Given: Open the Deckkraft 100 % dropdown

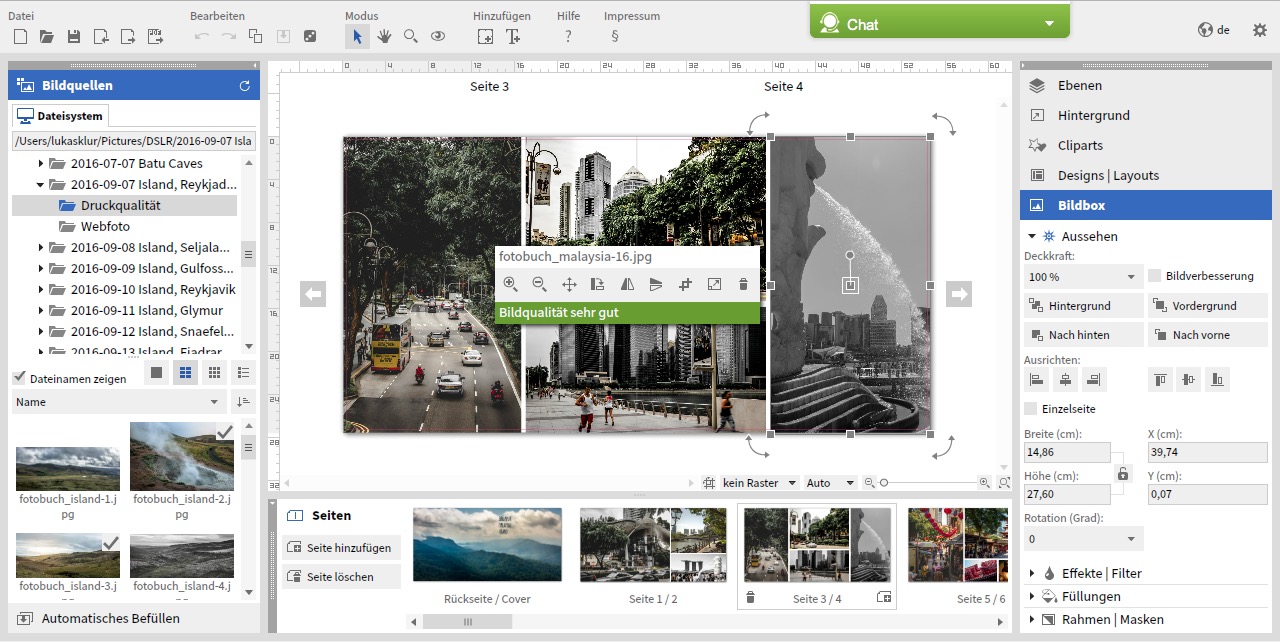Looking at the screenshot, I should (1083, 277).
